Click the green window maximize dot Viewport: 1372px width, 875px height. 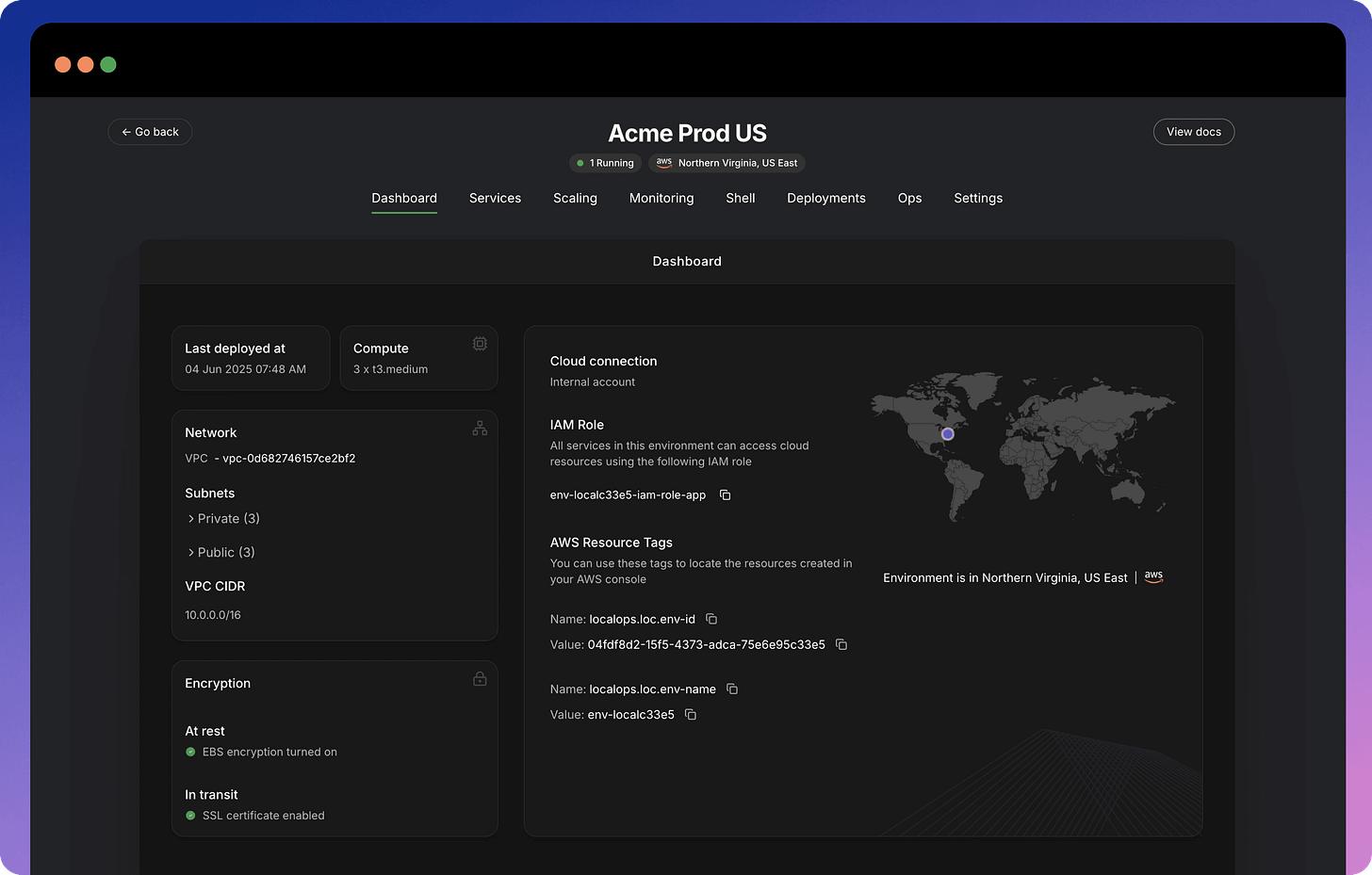point(108,64)
